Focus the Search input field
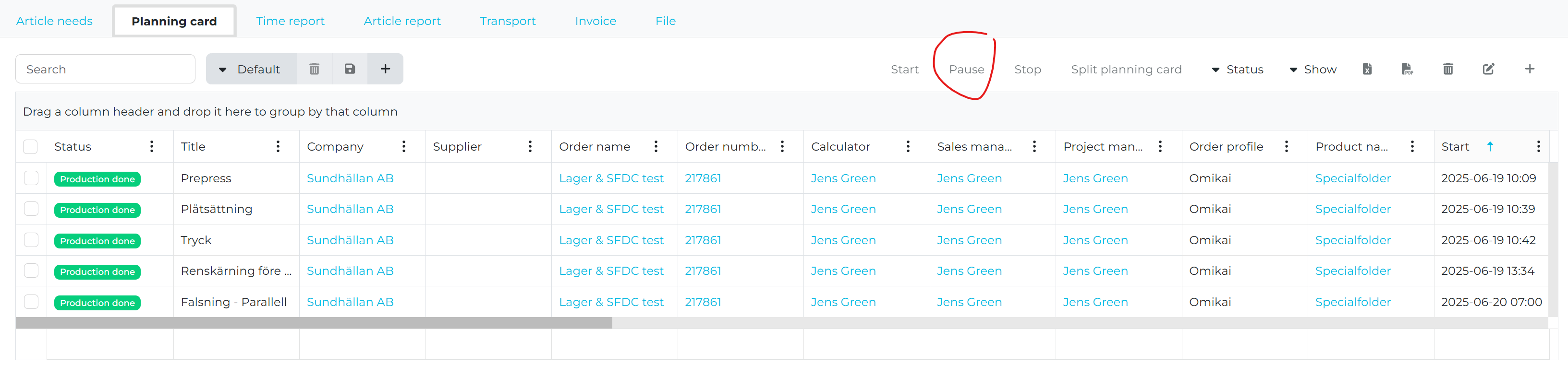This screenshot has width=1568, height=365. pos(105,69)
